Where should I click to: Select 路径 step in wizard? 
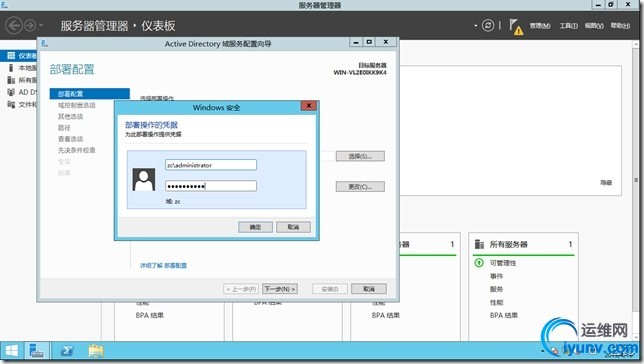click(x=64, y=128)
